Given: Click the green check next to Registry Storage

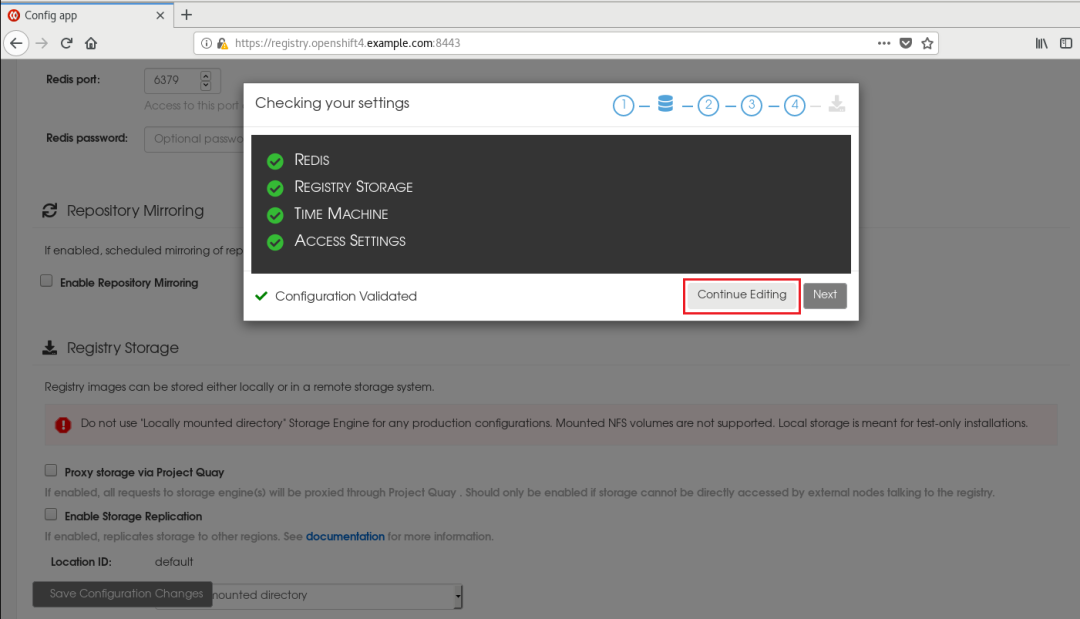Looking at the screenshot, I should point(275,188).
